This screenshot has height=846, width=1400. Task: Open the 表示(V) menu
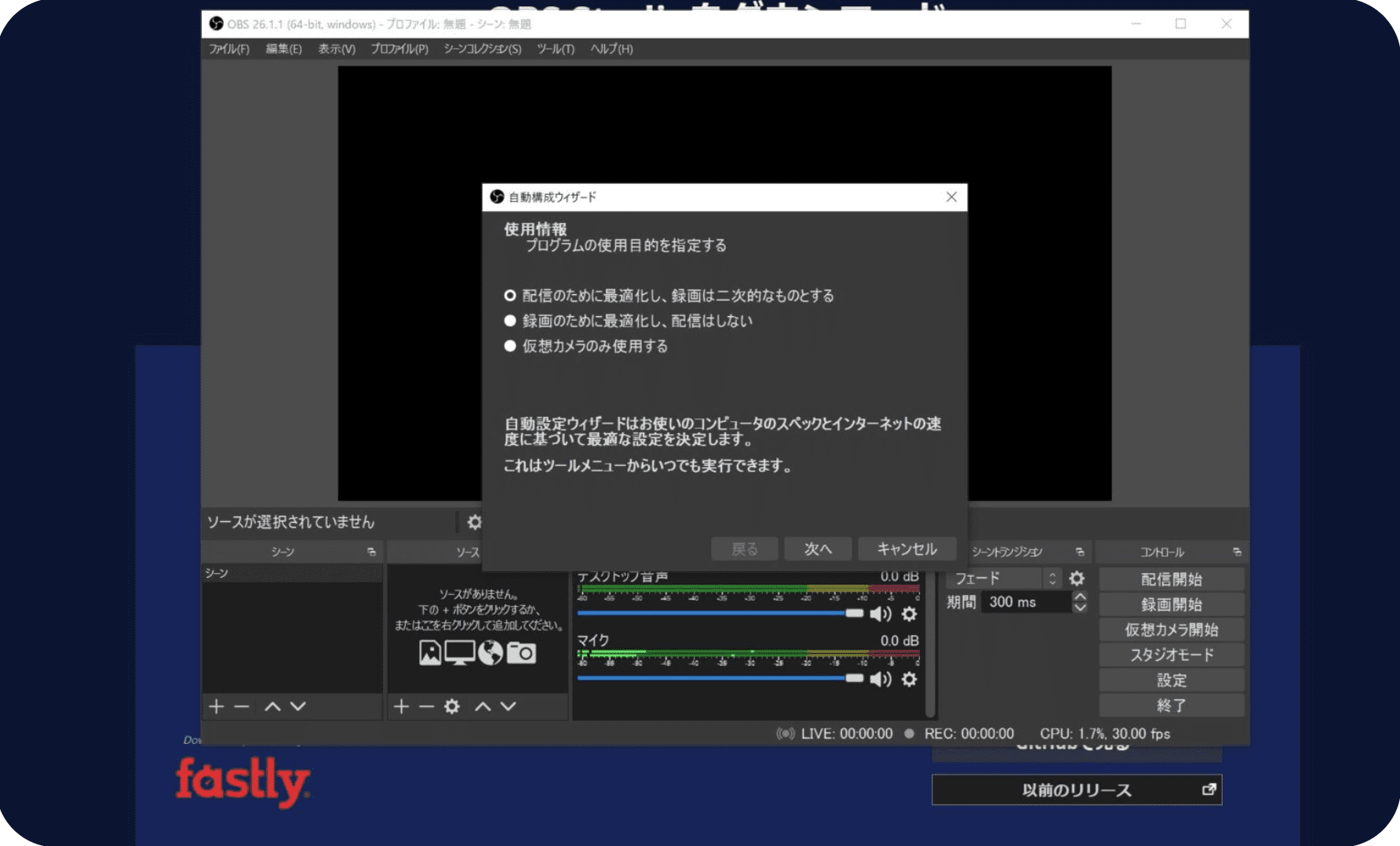[337, 49]
